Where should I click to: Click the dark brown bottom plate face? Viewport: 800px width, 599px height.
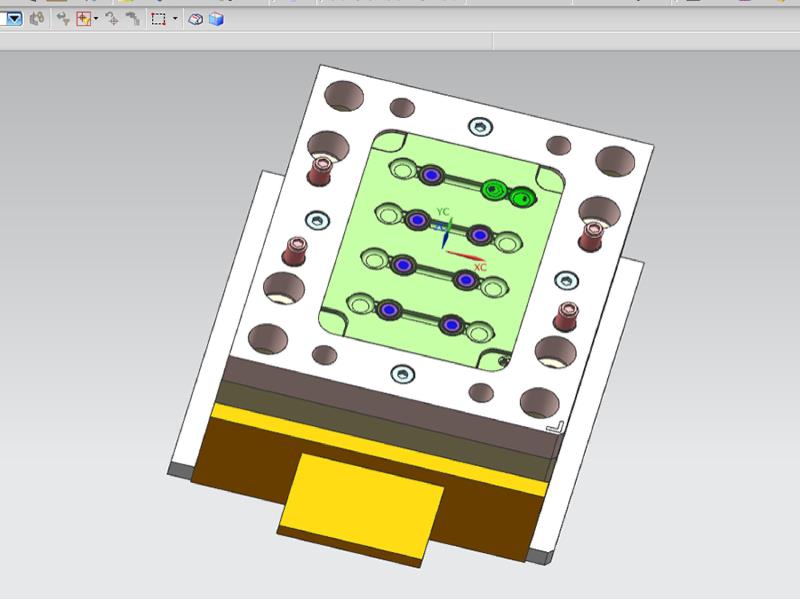240,458
